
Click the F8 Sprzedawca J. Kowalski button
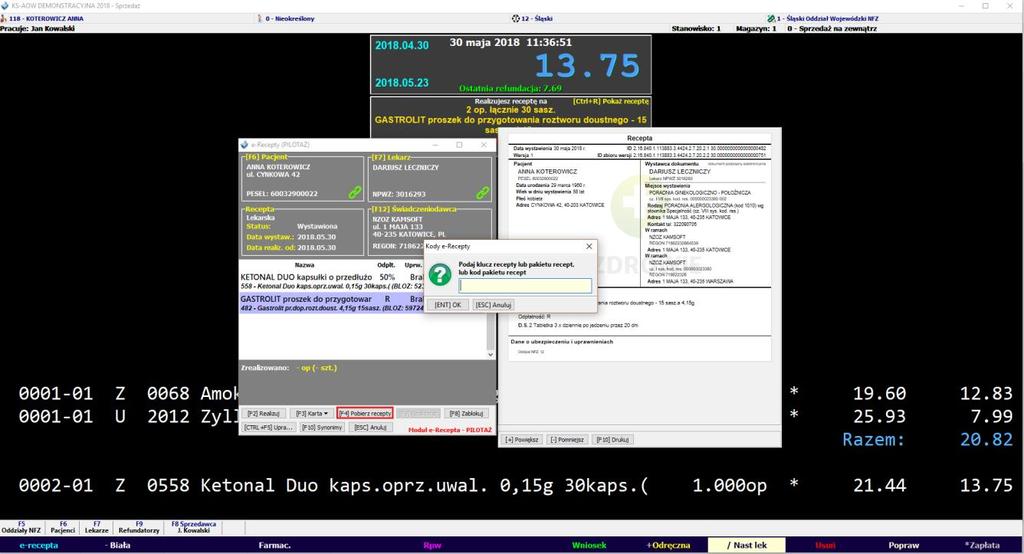coord(193,527)
